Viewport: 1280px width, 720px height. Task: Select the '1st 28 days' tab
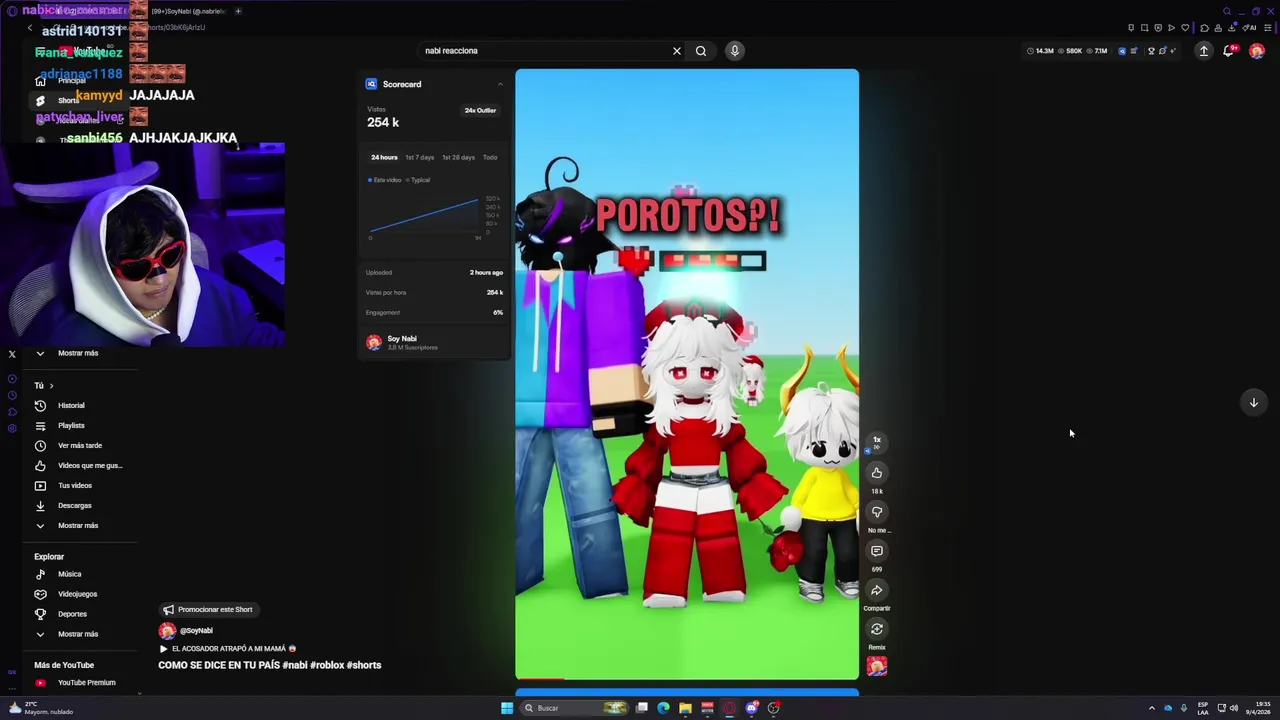(458, 157)
